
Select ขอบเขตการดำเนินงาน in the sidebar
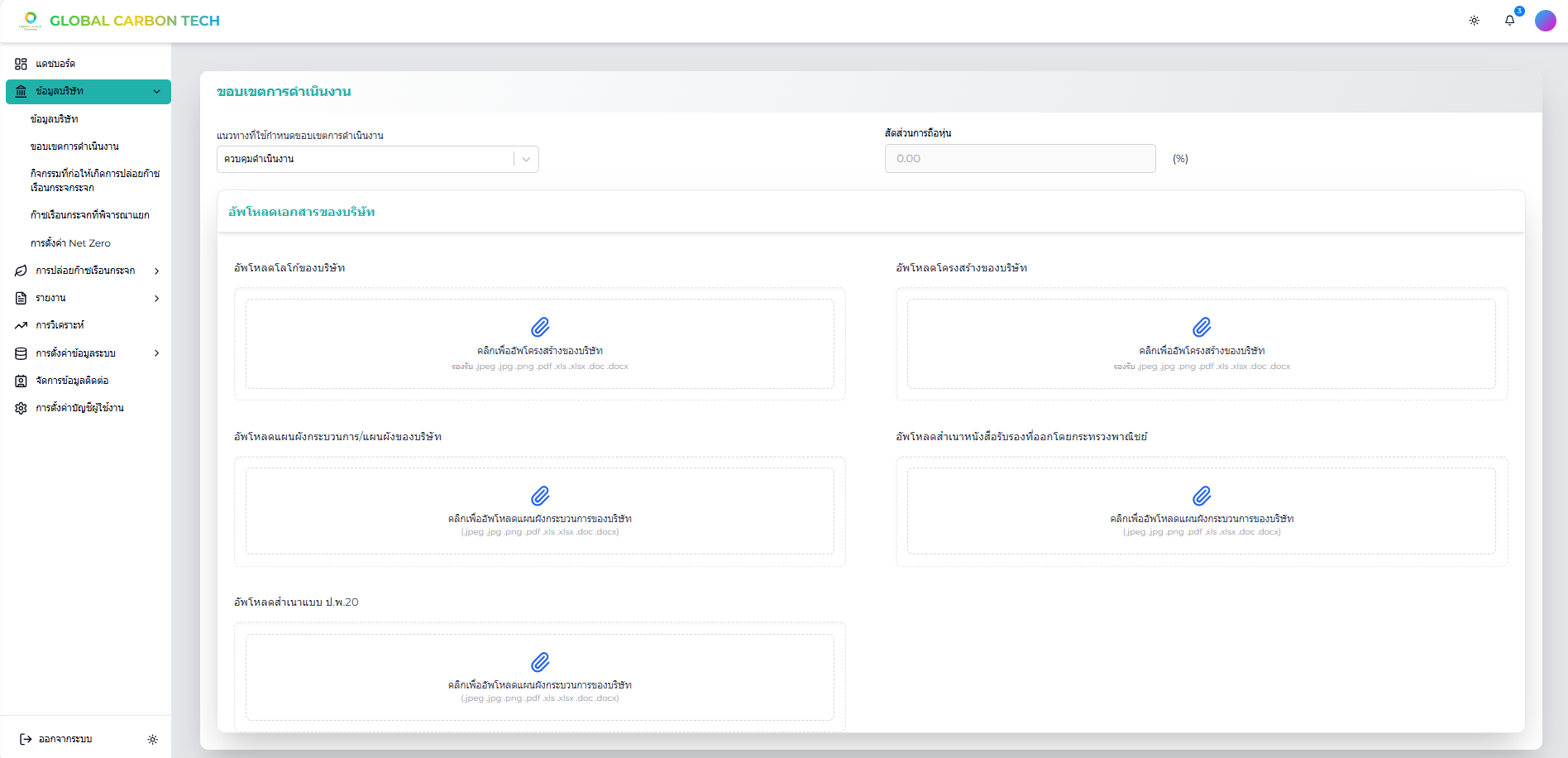pyautogui.click(x=74, y=146)
